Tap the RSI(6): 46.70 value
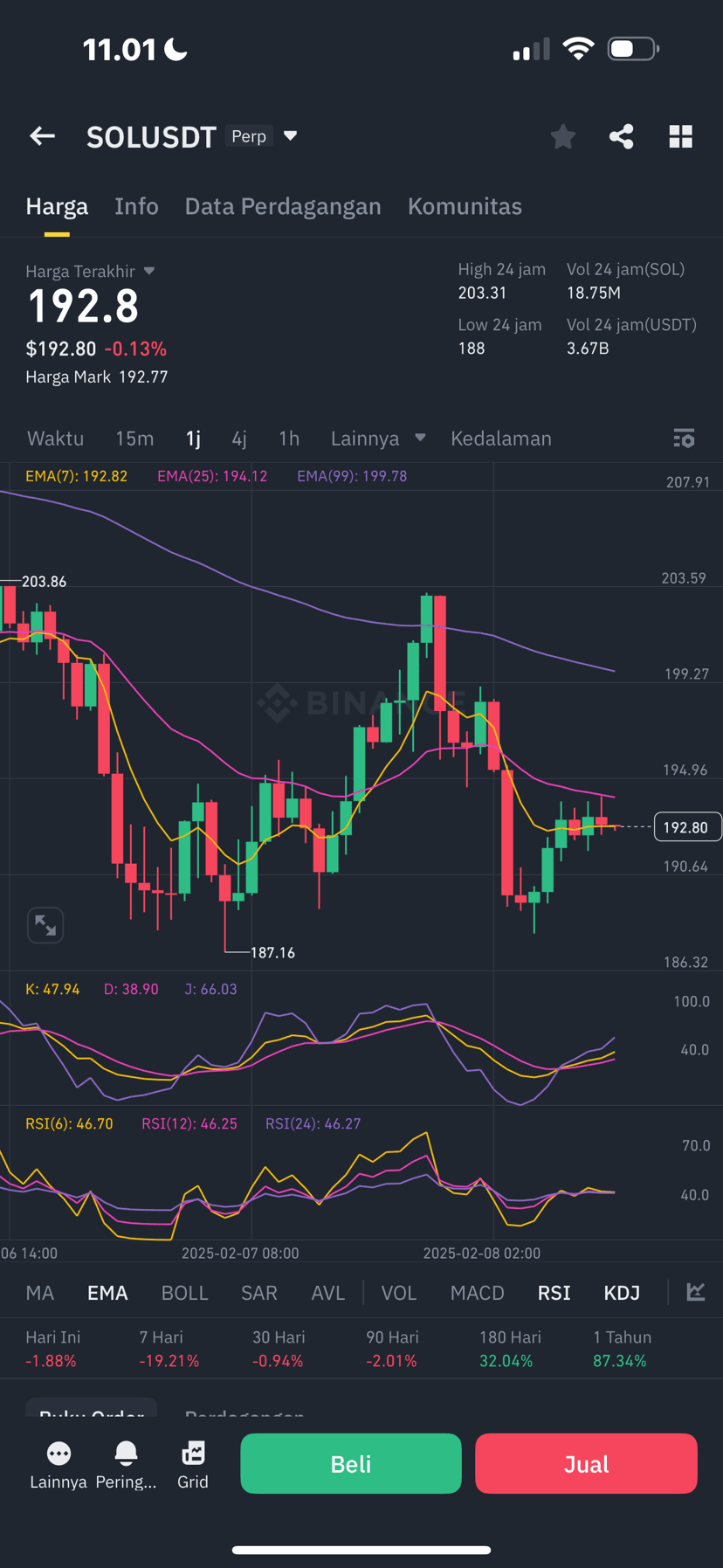 pos(69,1123)
